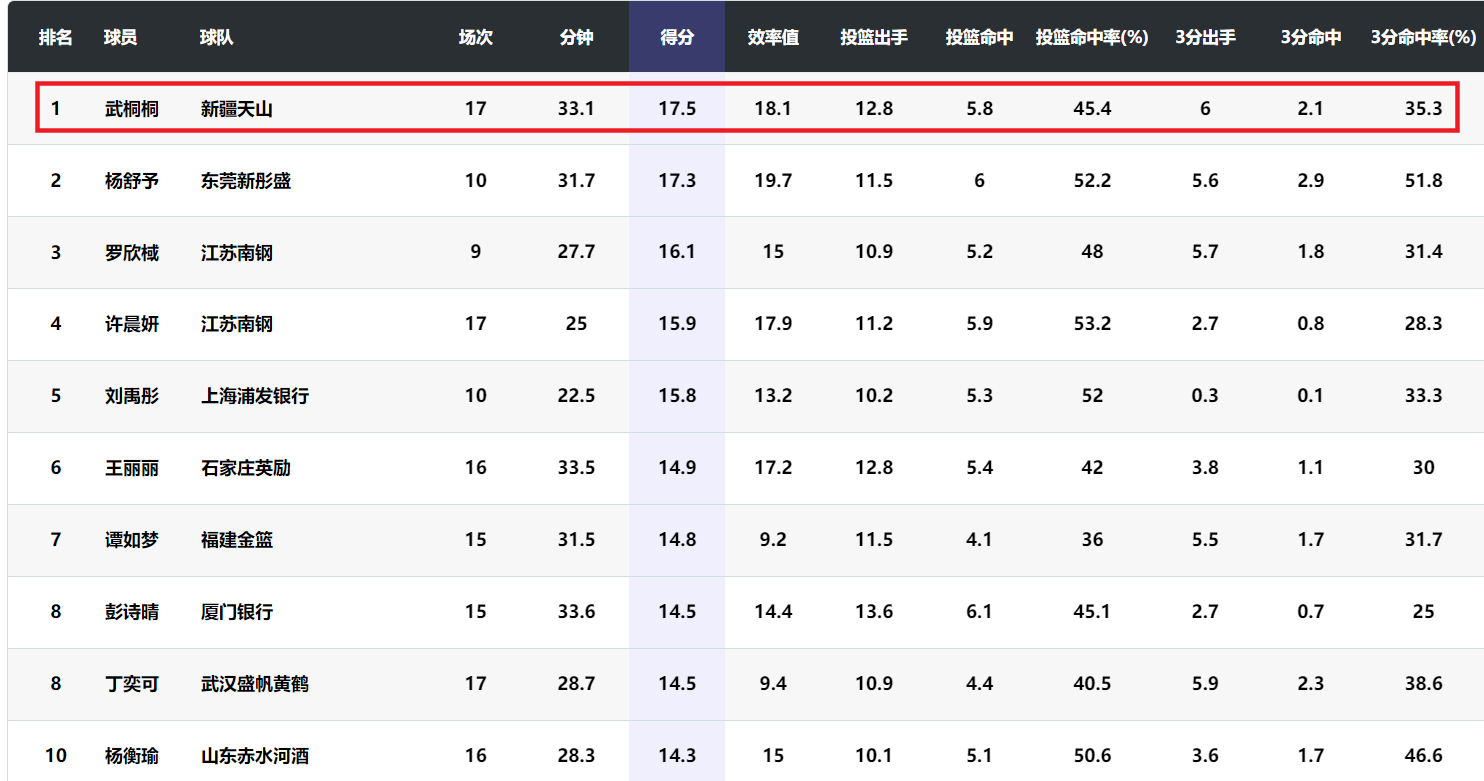Open player 武桐桐's profile

click(132, 109)
